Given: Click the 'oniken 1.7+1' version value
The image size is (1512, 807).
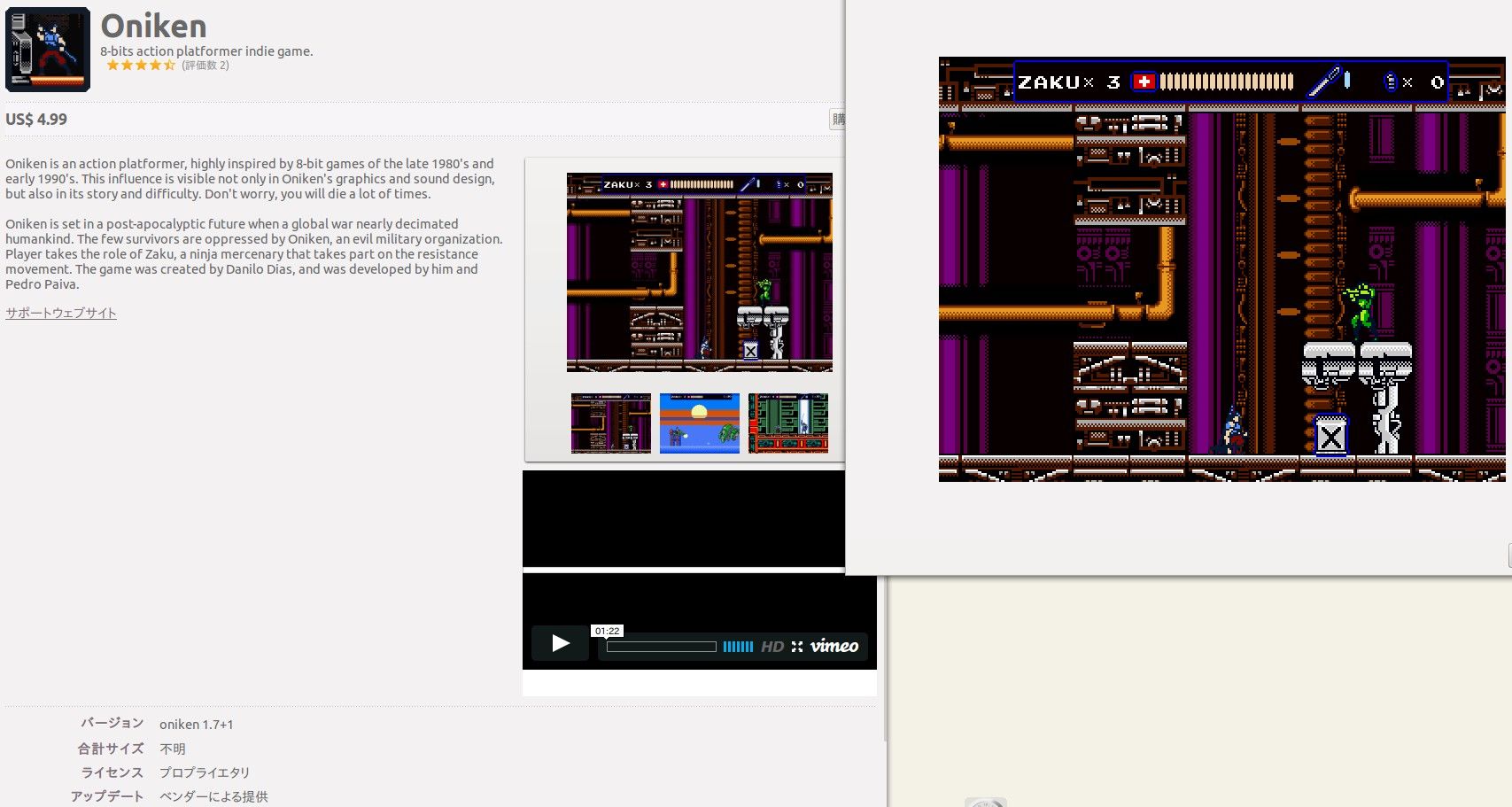Looking at the screenshot, I should click(x=197, y=725).
